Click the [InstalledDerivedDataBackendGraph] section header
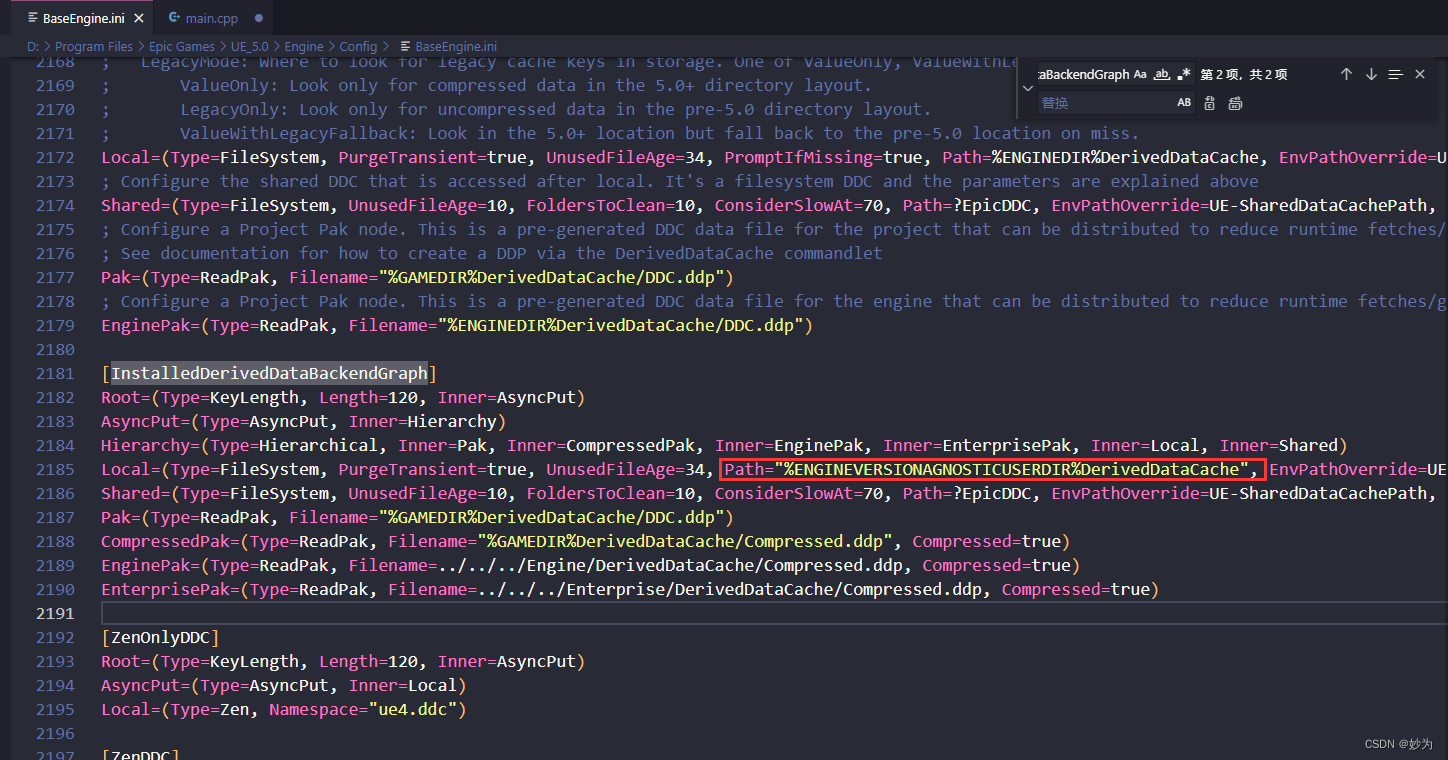This screenshot has height=760, width=1448. (269, 373)
